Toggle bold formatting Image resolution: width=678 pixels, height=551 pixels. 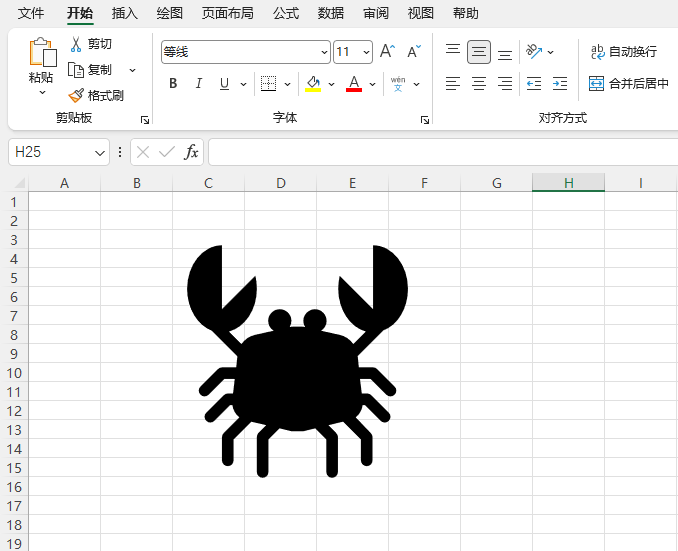coord(173,83)
